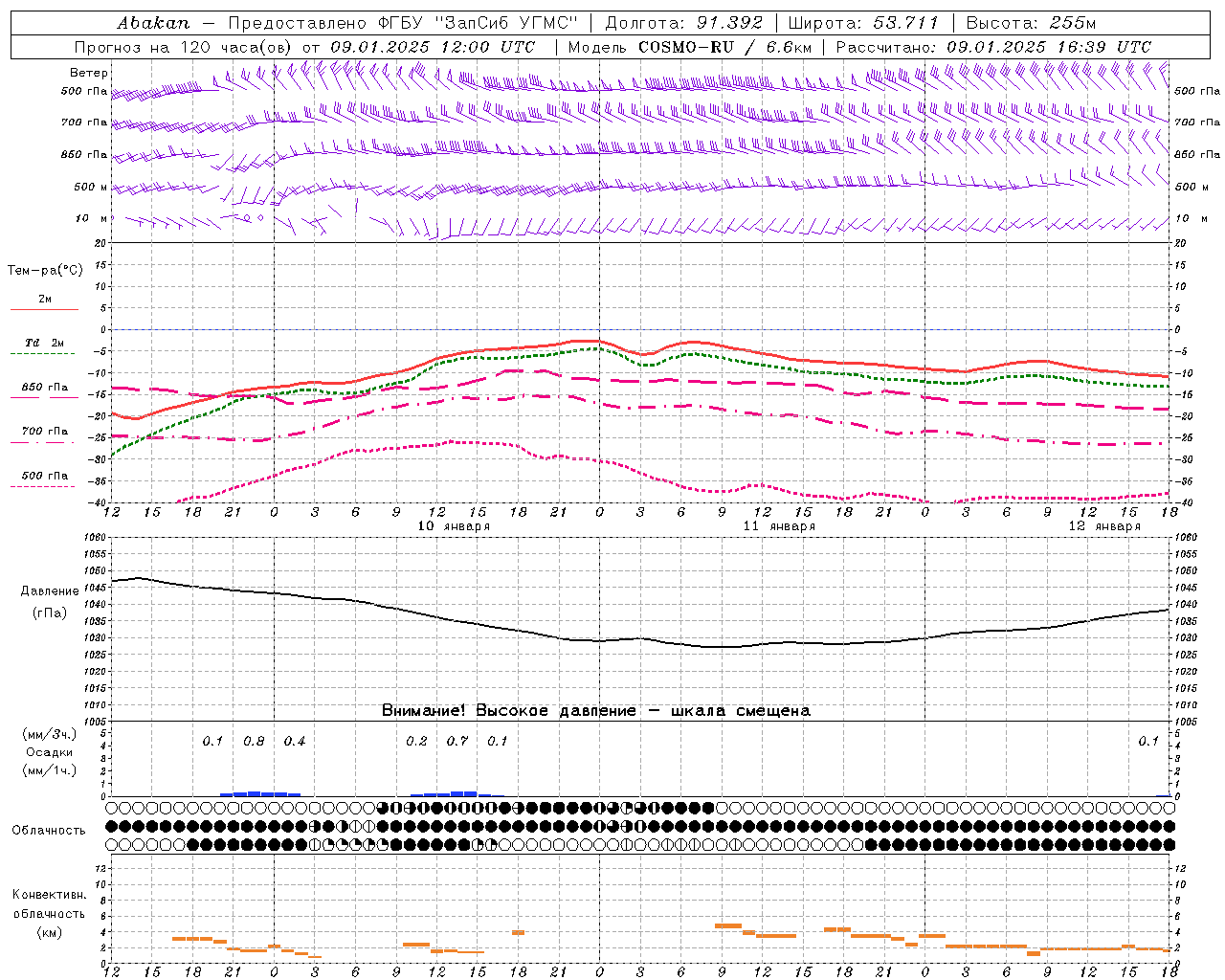Click the "Предоставлено ФГБУ ЗапСиб УГМС" provider text
The image size is (1225, 980).
pyautogui.click(x=403, y=23)
